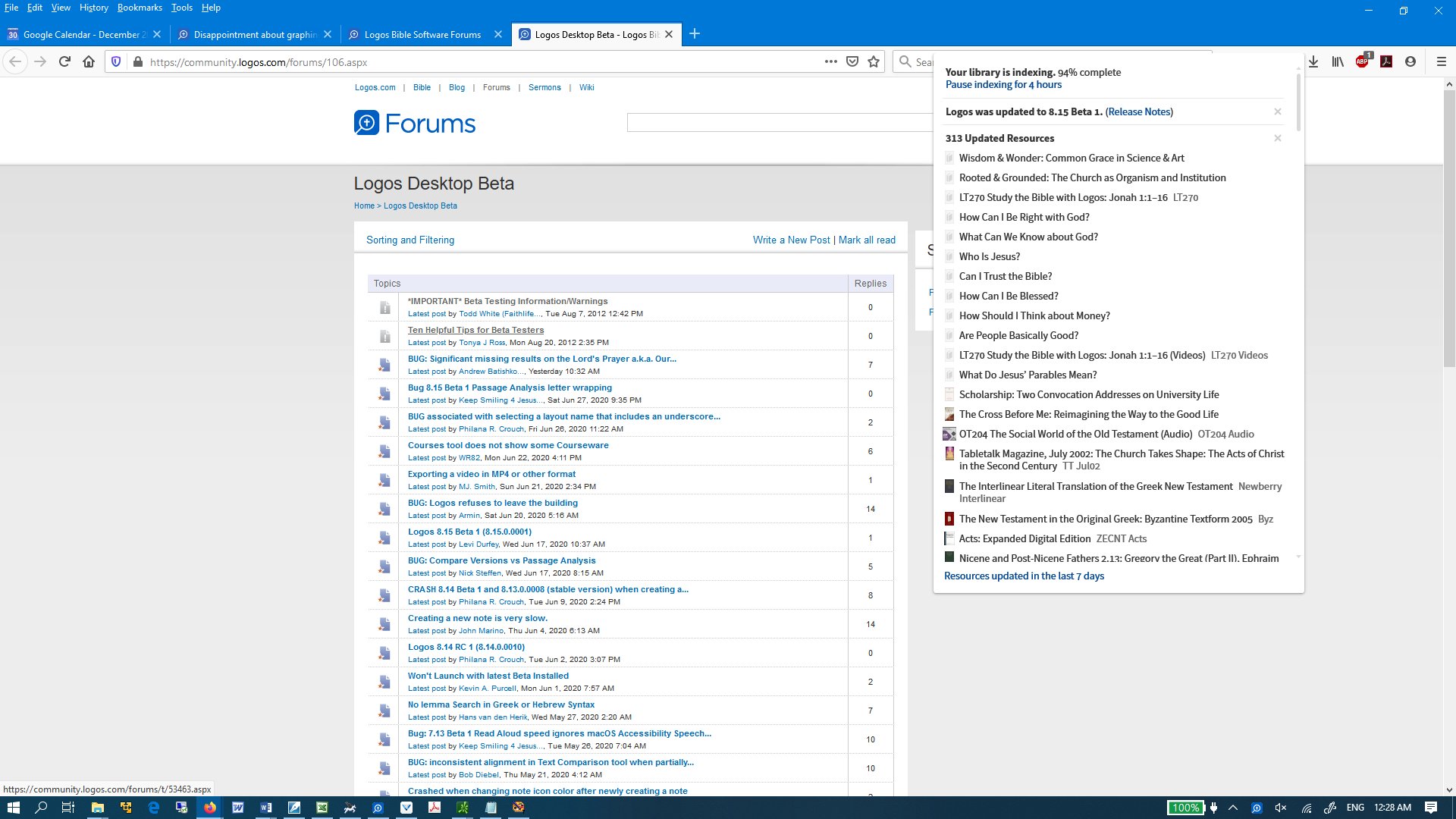Open Microsoft Edge from taskbar
Image resolution: width=1456 pixels, height=819 pixels.
coord(154,808)
